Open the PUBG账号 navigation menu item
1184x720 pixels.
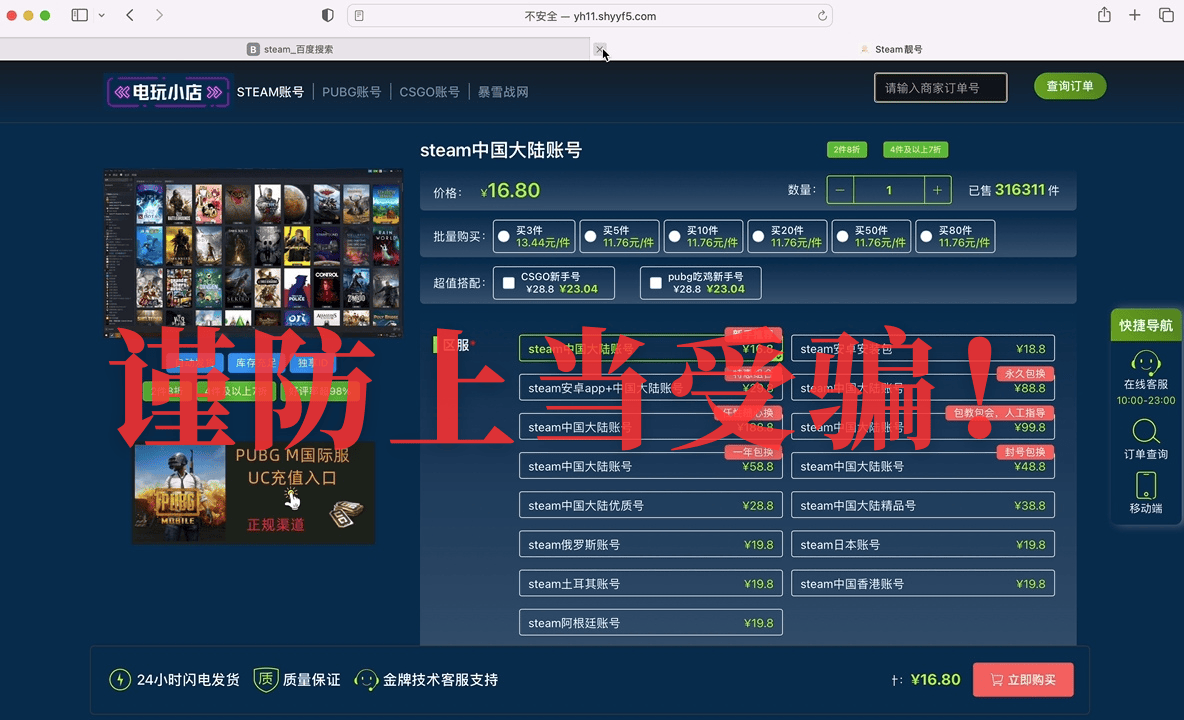pos(351,91)
